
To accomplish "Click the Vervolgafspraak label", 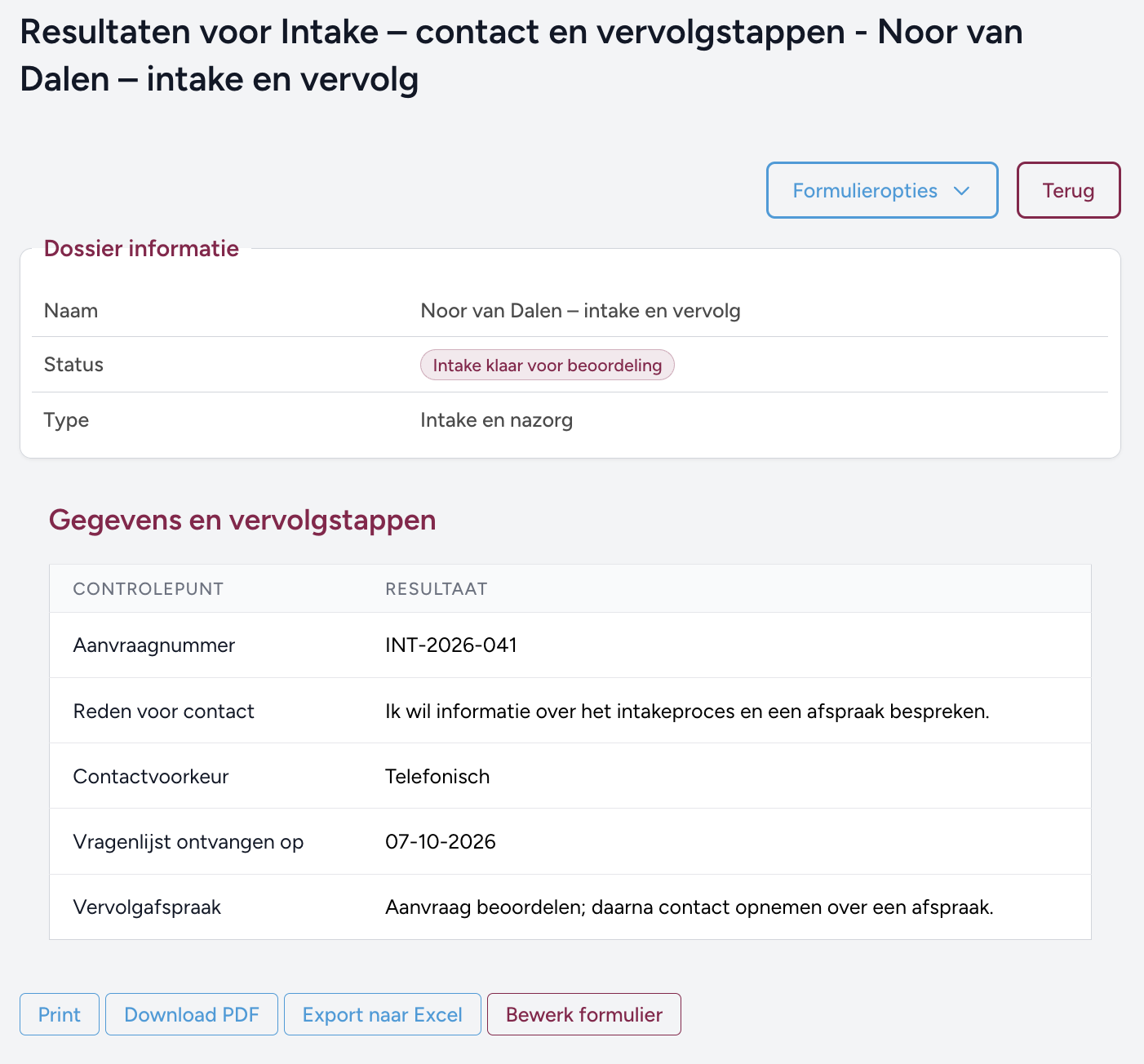I will (147, 907).
